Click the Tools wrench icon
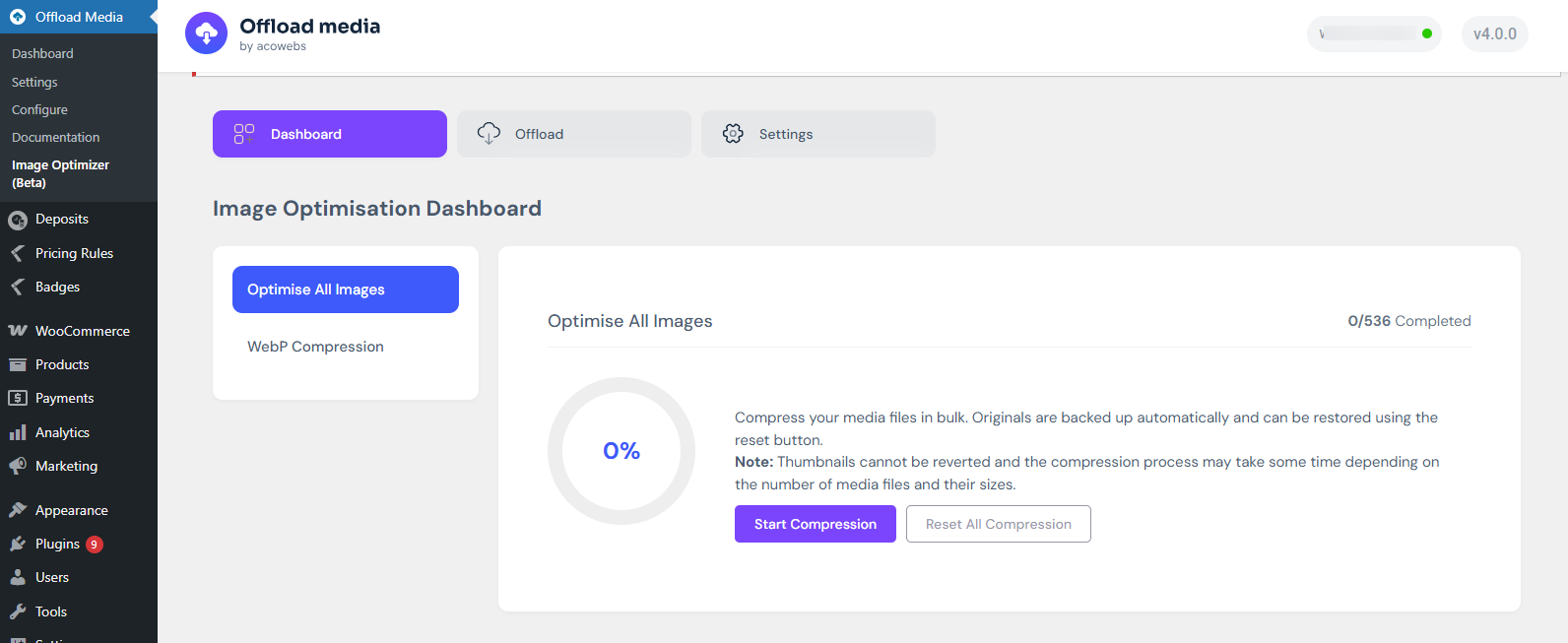The image size is (1568, 643). (18, 611)
